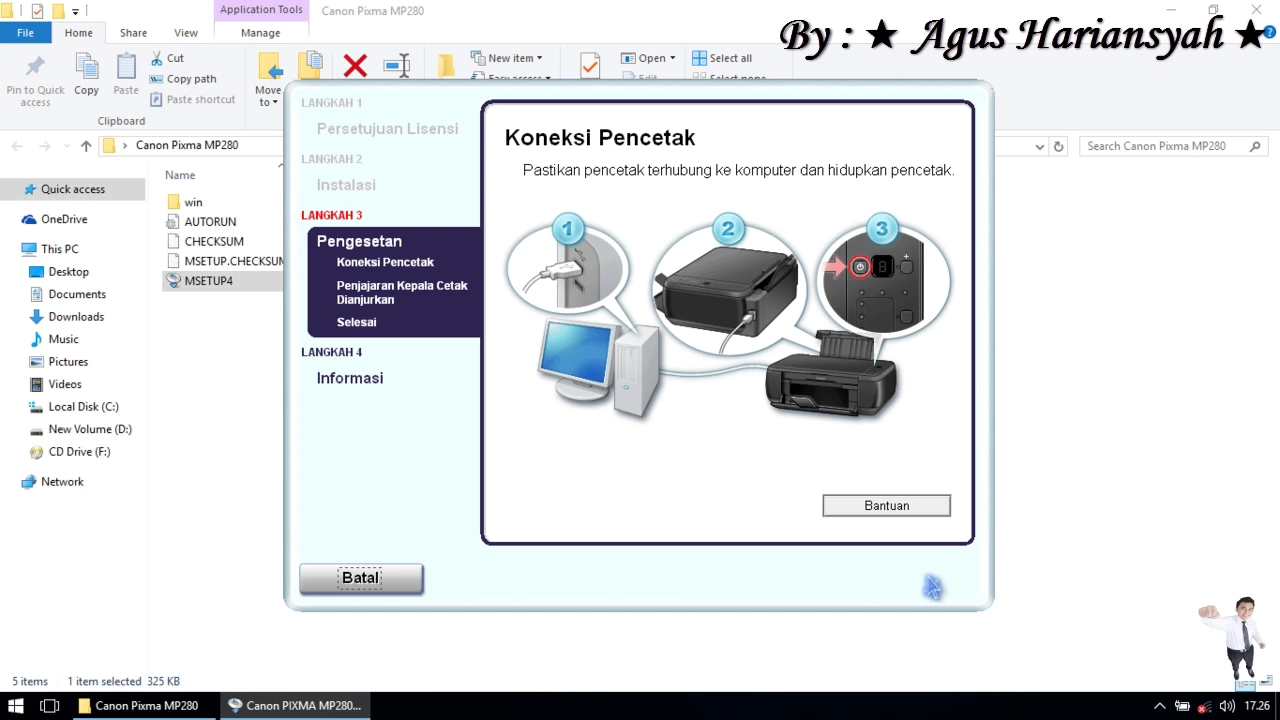Select the win folder

click(193, 202)
